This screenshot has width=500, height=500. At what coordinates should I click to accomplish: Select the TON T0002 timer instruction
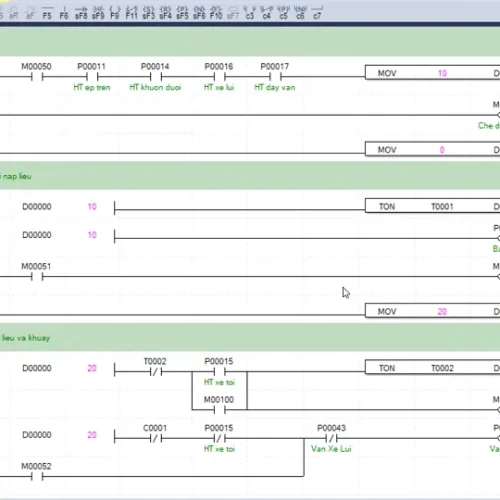click(x=433, y=368)
